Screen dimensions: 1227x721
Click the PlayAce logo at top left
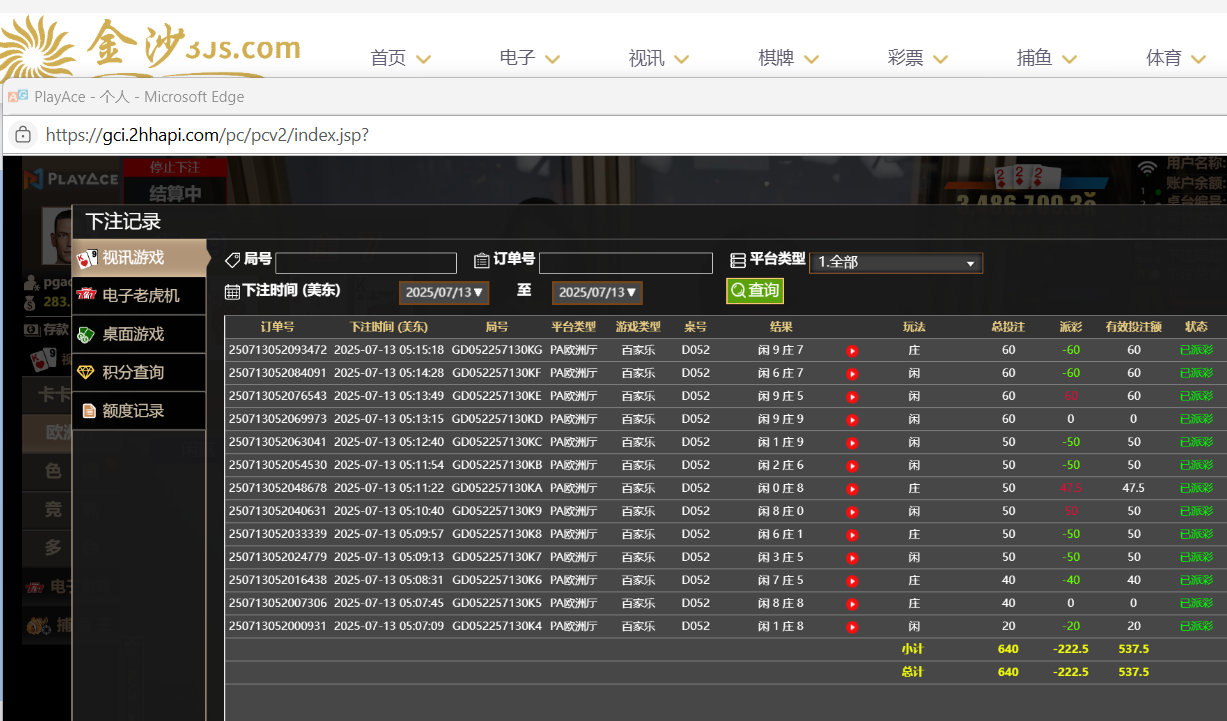[x=71, y=179]
